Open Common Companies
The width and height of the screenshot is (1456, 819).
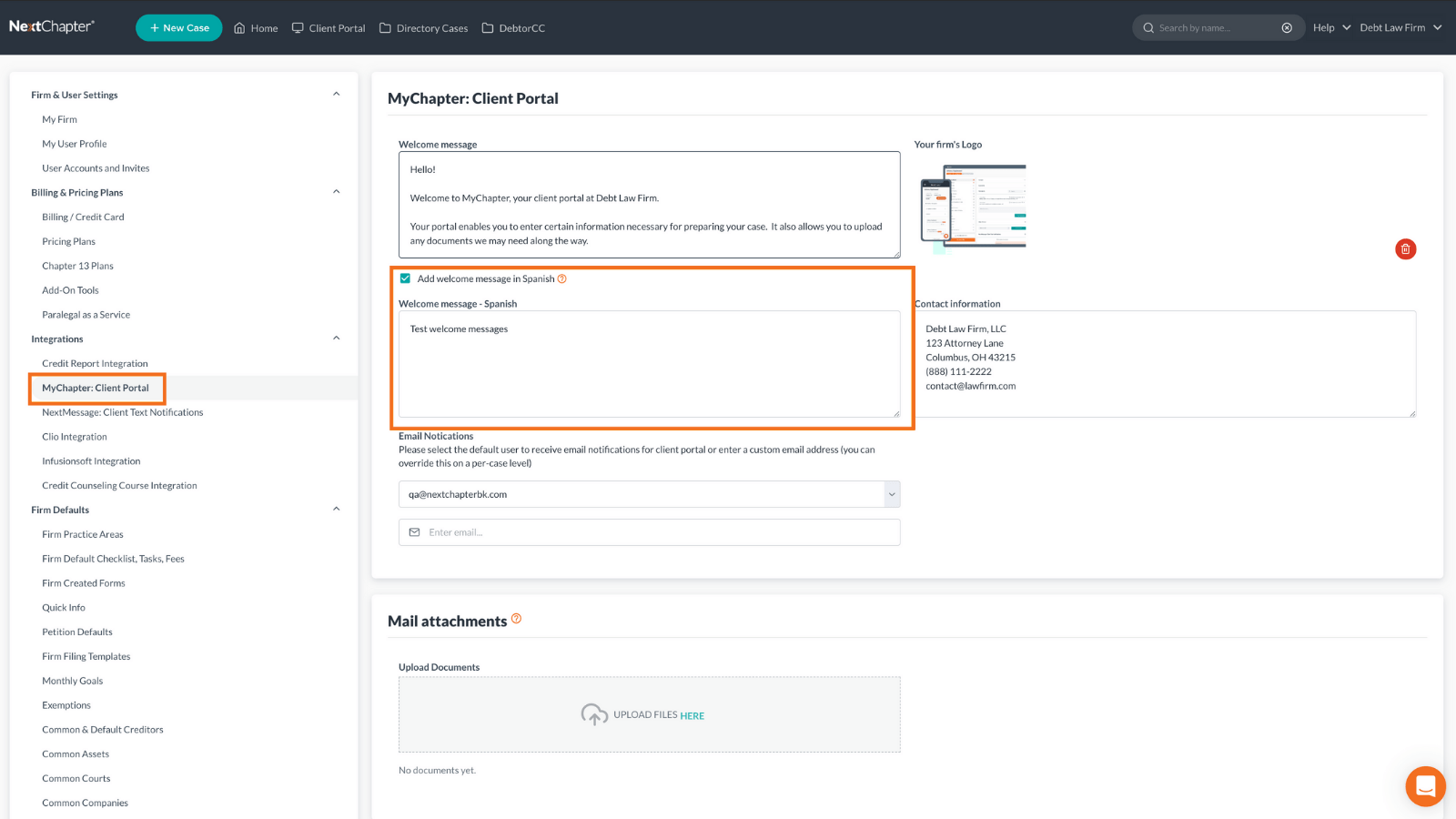point(86,803)
